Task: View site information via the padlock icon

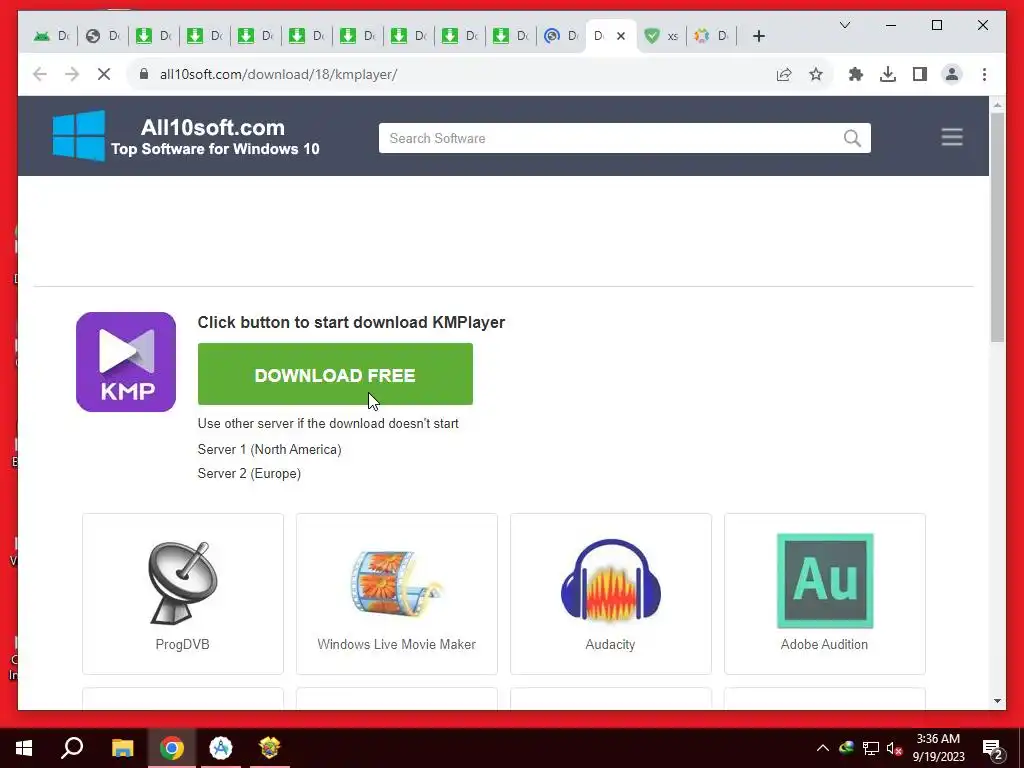Action: point(144,74)
